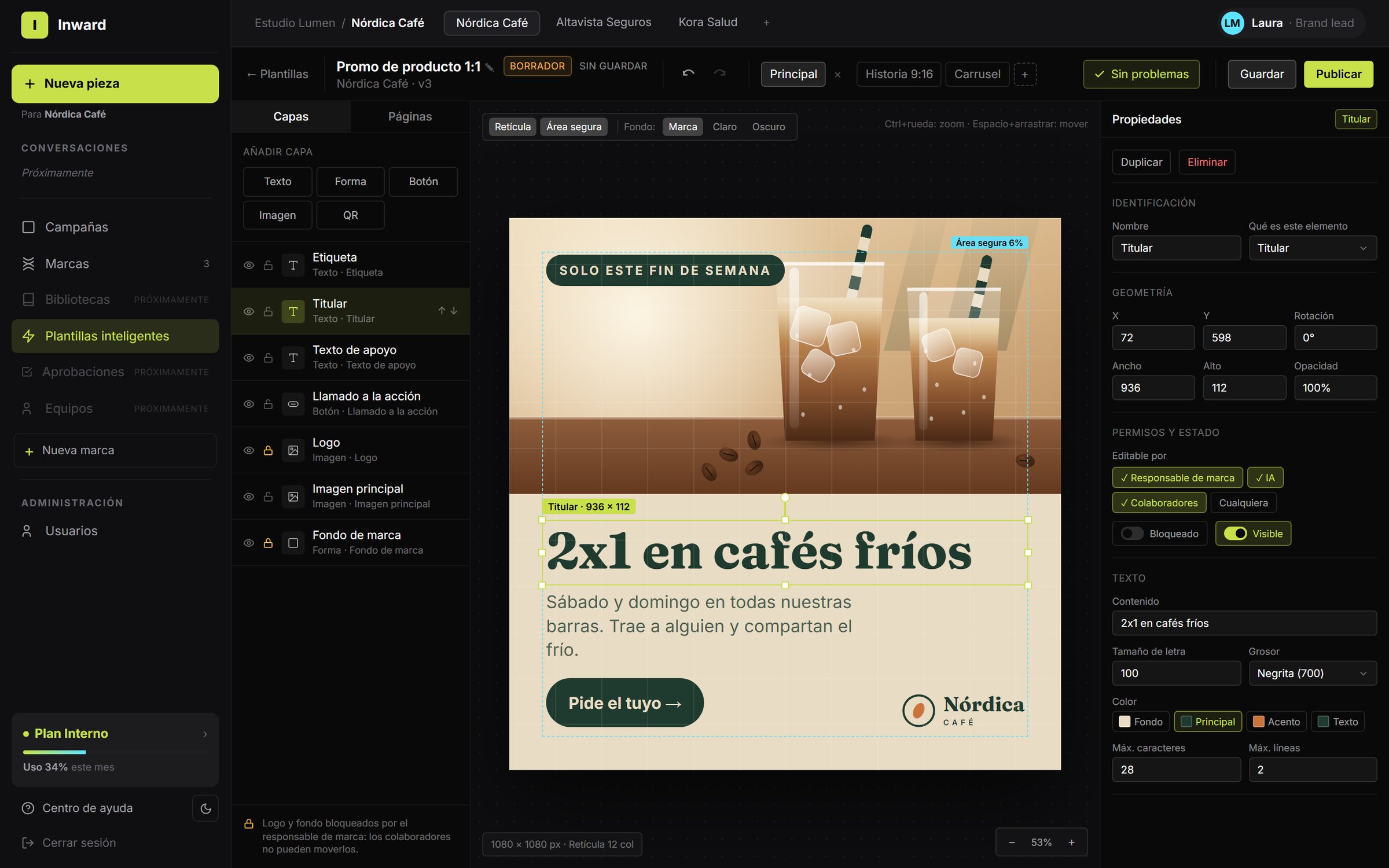The image size is (1389, 868).
Task: Expand the Plan Interno chevron
Action: (205, 734)
